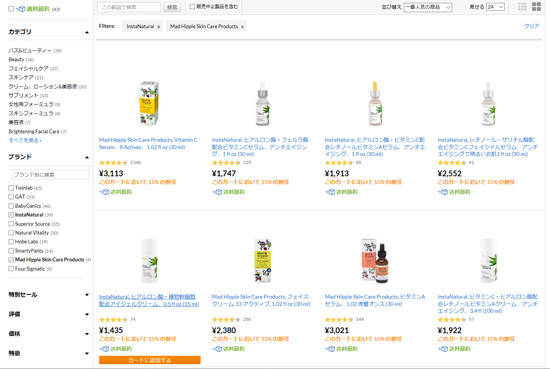Uncheck Mad Hippie Skin Care Products checkbox
Screen dimensions: 550x369
[x=11, y=260]
